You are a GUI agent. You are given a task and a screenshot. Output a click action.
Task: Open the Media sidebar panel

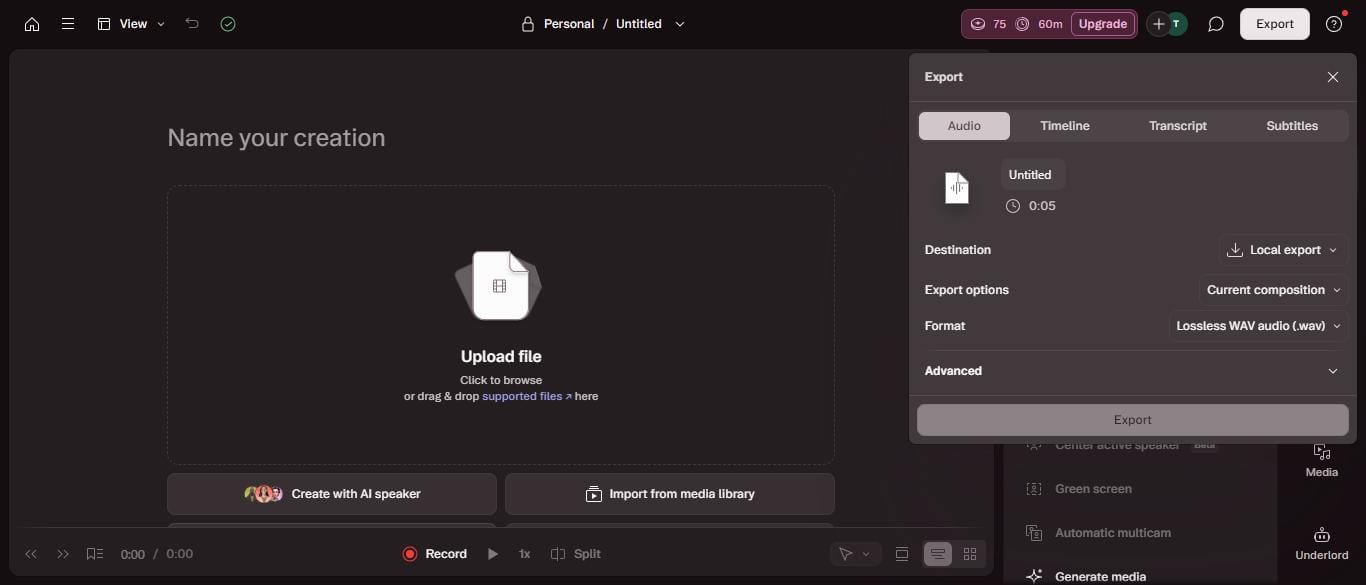point(1322,461)
